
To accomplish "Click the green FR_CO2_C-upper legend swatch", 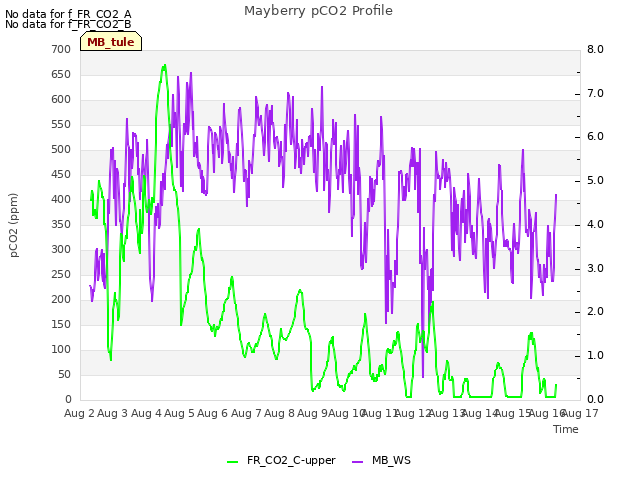I will click(x=232, y=462).
